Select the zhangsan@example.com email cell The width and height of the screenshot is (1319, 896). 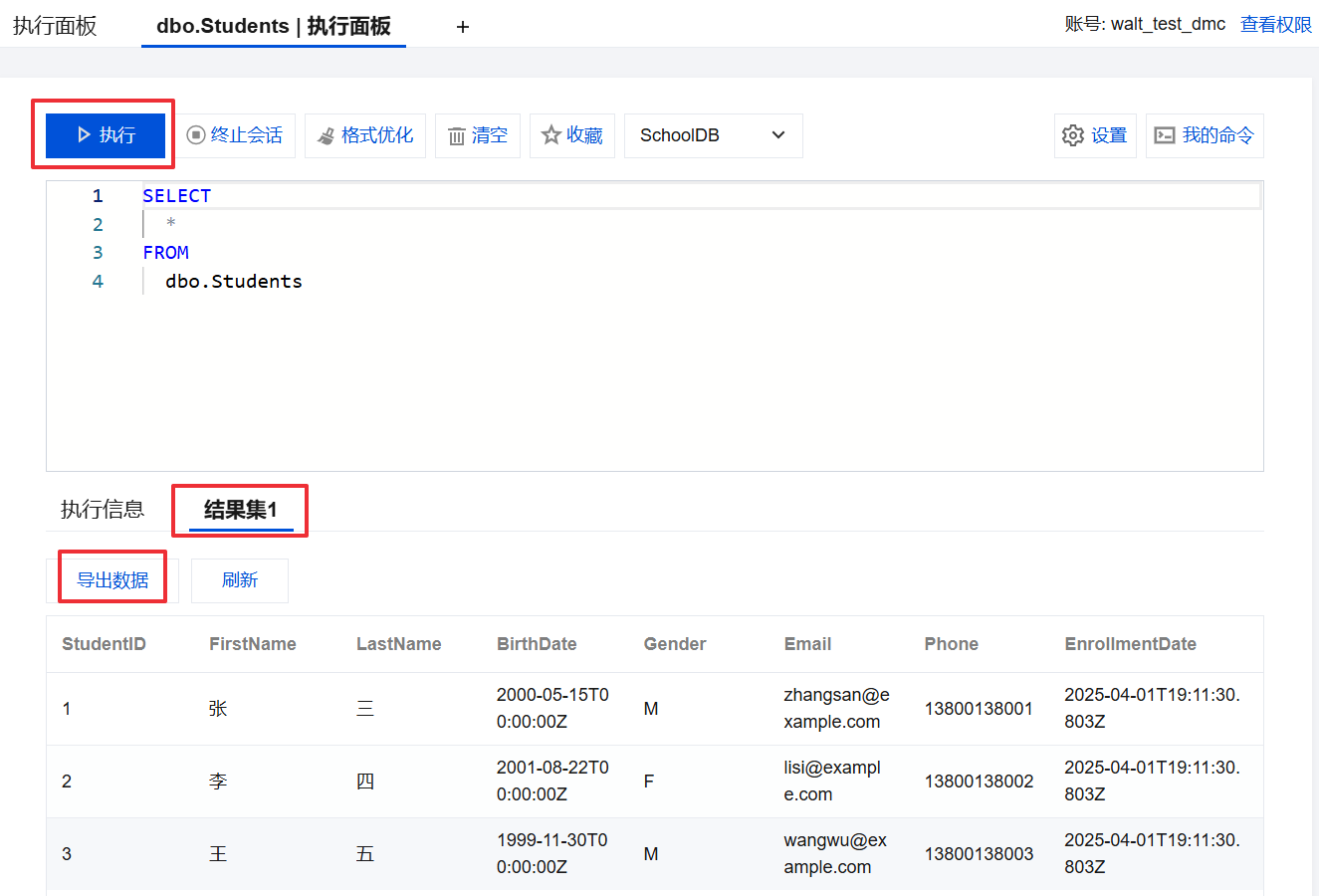(x=836, y=708)
